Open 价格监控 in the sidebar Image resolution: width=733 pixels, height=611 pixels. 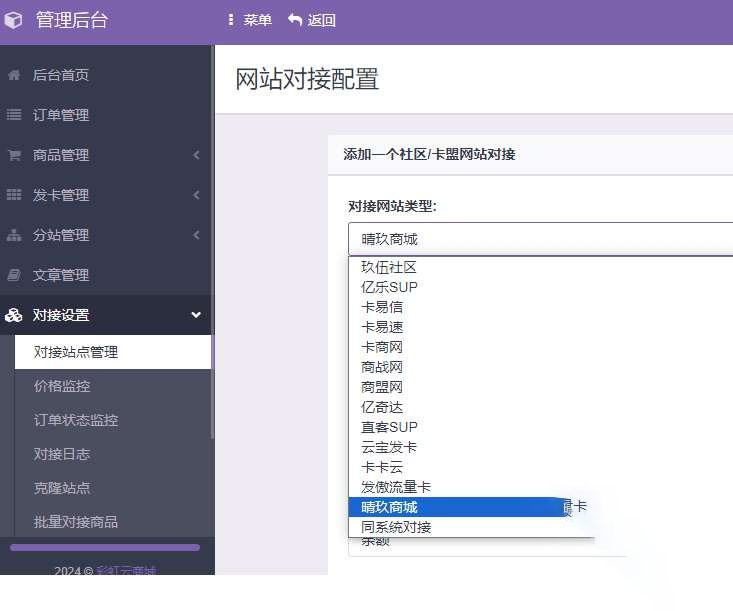pos(62,386)
